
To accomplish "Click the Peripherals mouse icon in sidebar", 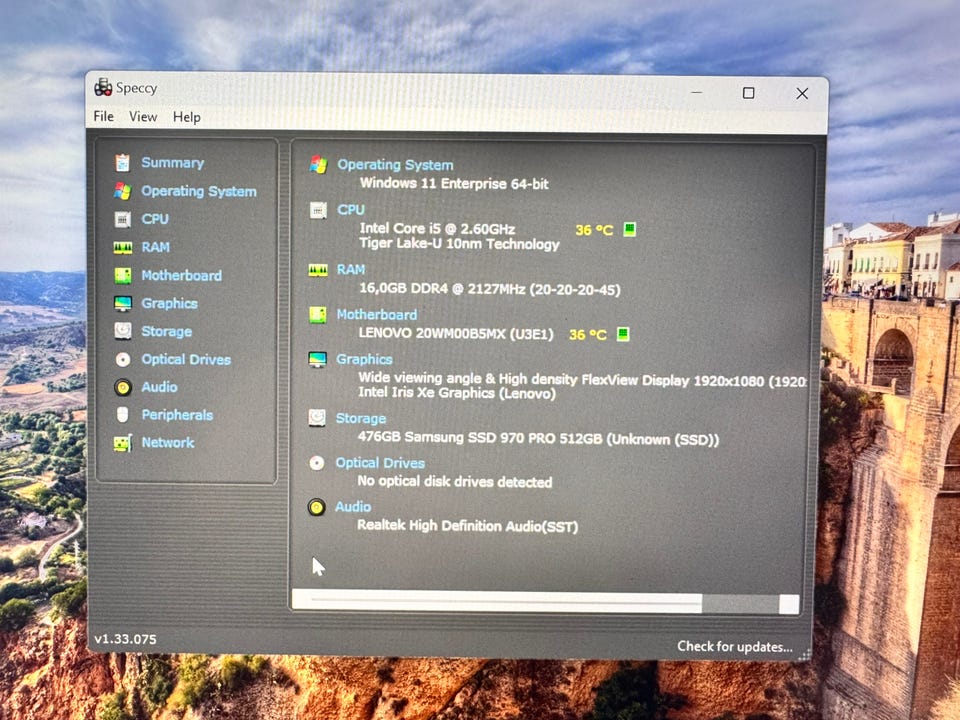I will click(122, 415).
